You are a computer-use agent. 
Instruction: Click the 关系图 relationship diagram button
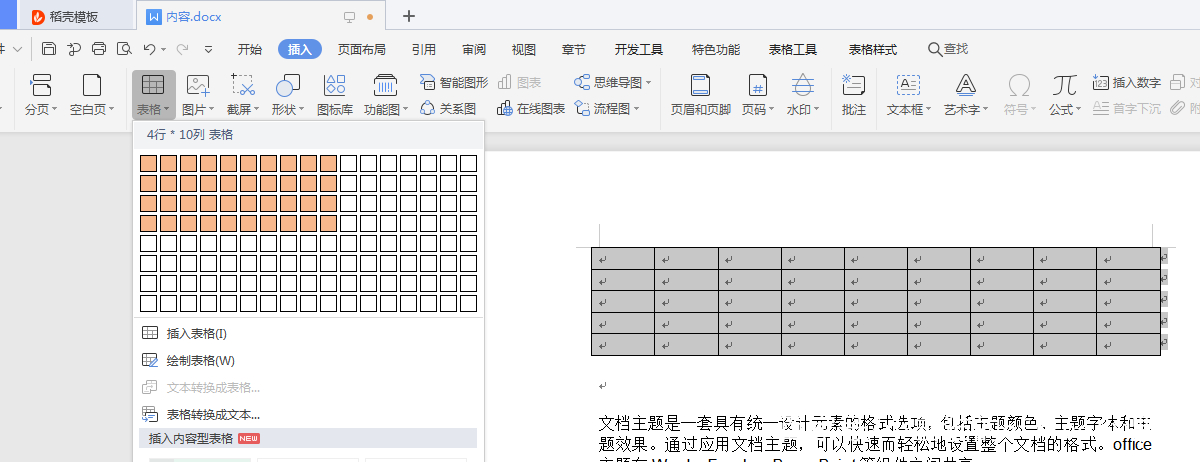pyautogui.click(x=447, y=108)
